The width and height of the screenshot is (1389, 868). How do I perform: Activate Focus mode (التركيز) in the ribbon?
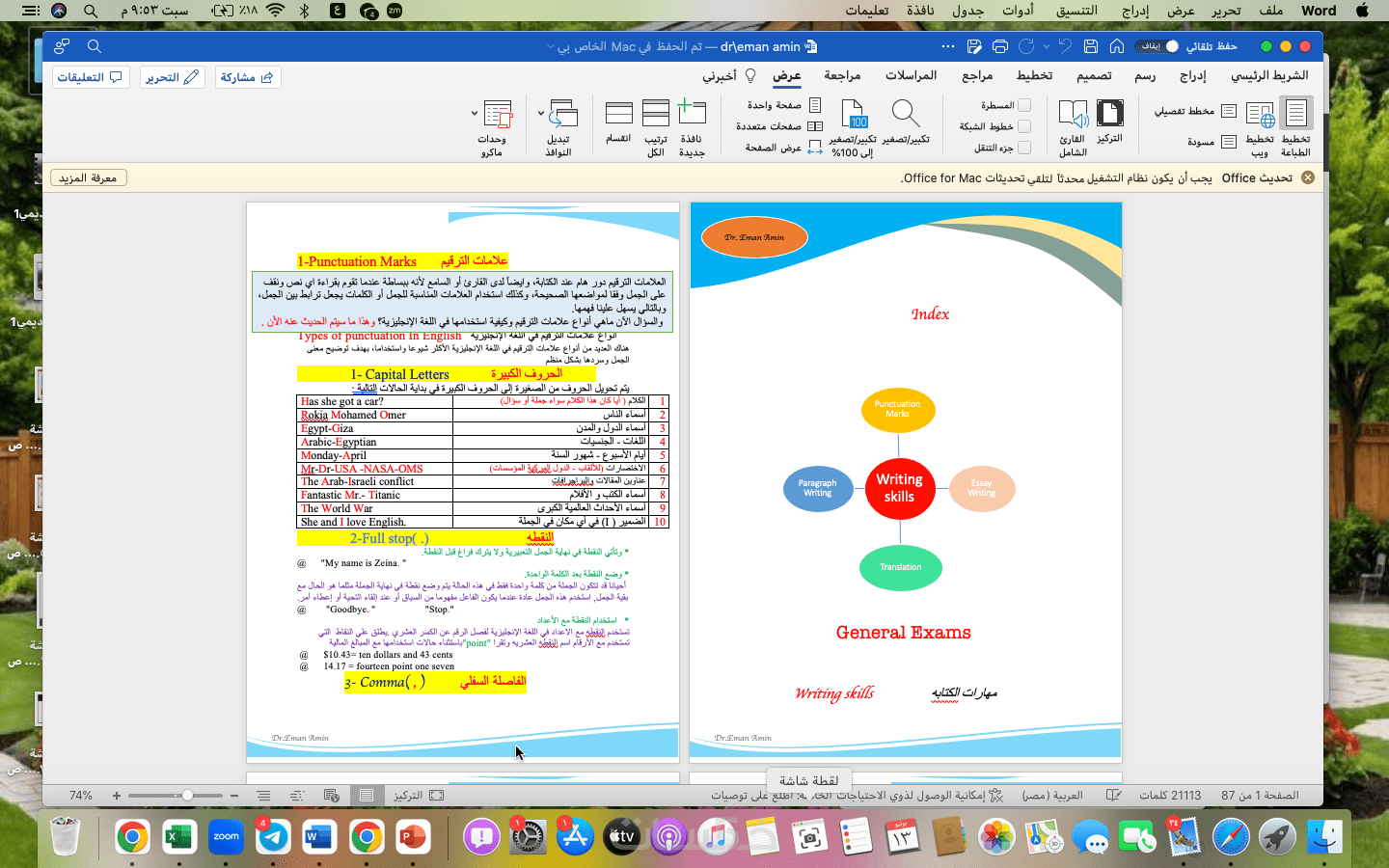1110,114
